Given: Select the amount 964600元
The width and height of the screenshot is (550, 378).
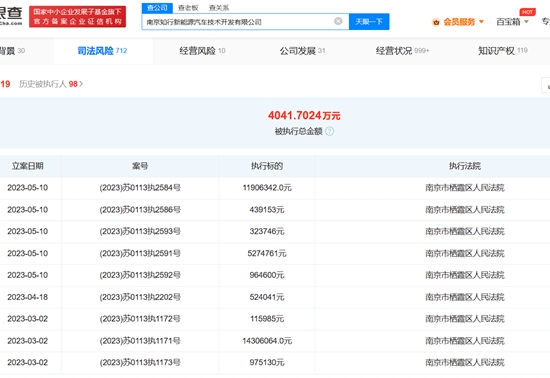Looking at the screenshot, I should click(x=267, y=275).
